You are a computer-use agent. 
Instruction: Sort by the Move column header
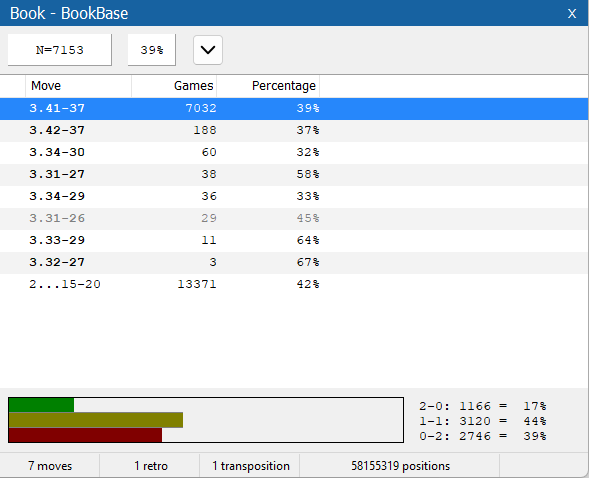pos(79,86)
